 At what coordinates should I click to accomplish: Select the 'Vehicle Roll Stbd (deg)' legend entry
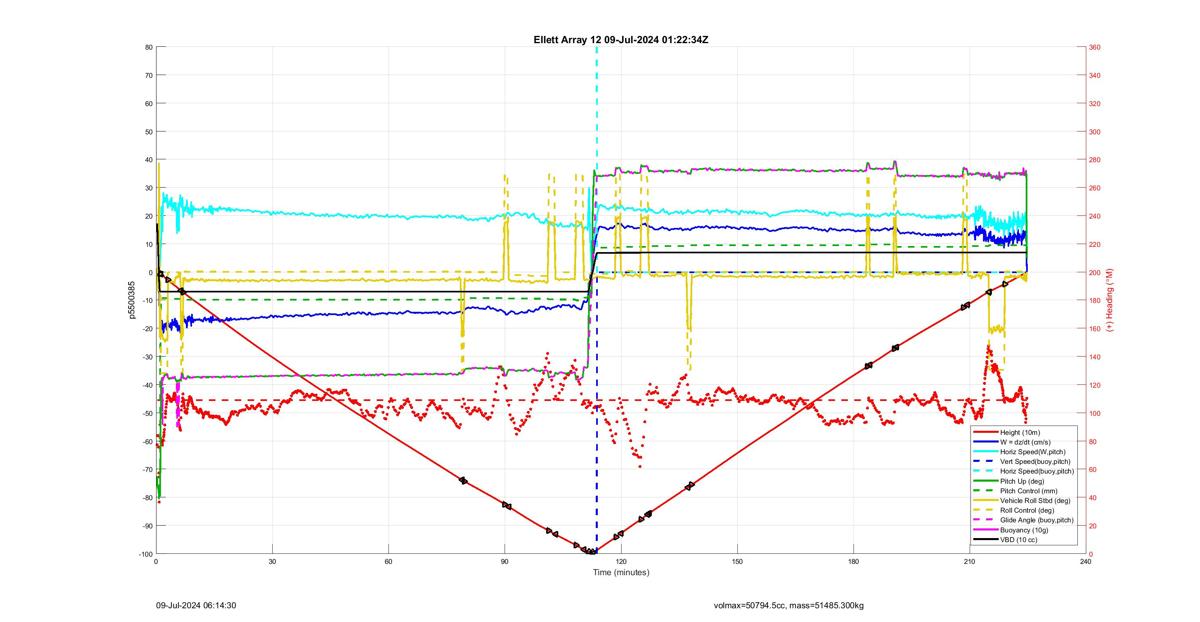(x=1020, y=501)
